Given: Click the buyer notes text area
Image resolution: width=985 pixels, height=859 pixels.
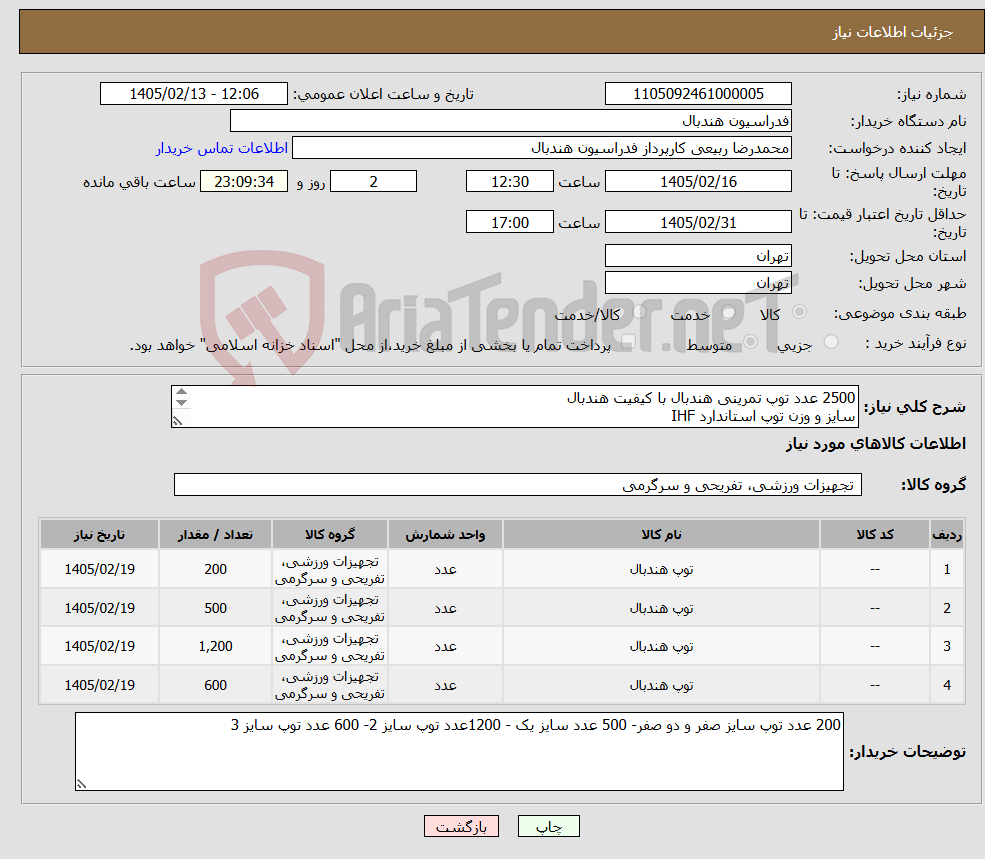Looking at the screenshot, I should coord(459,752).
